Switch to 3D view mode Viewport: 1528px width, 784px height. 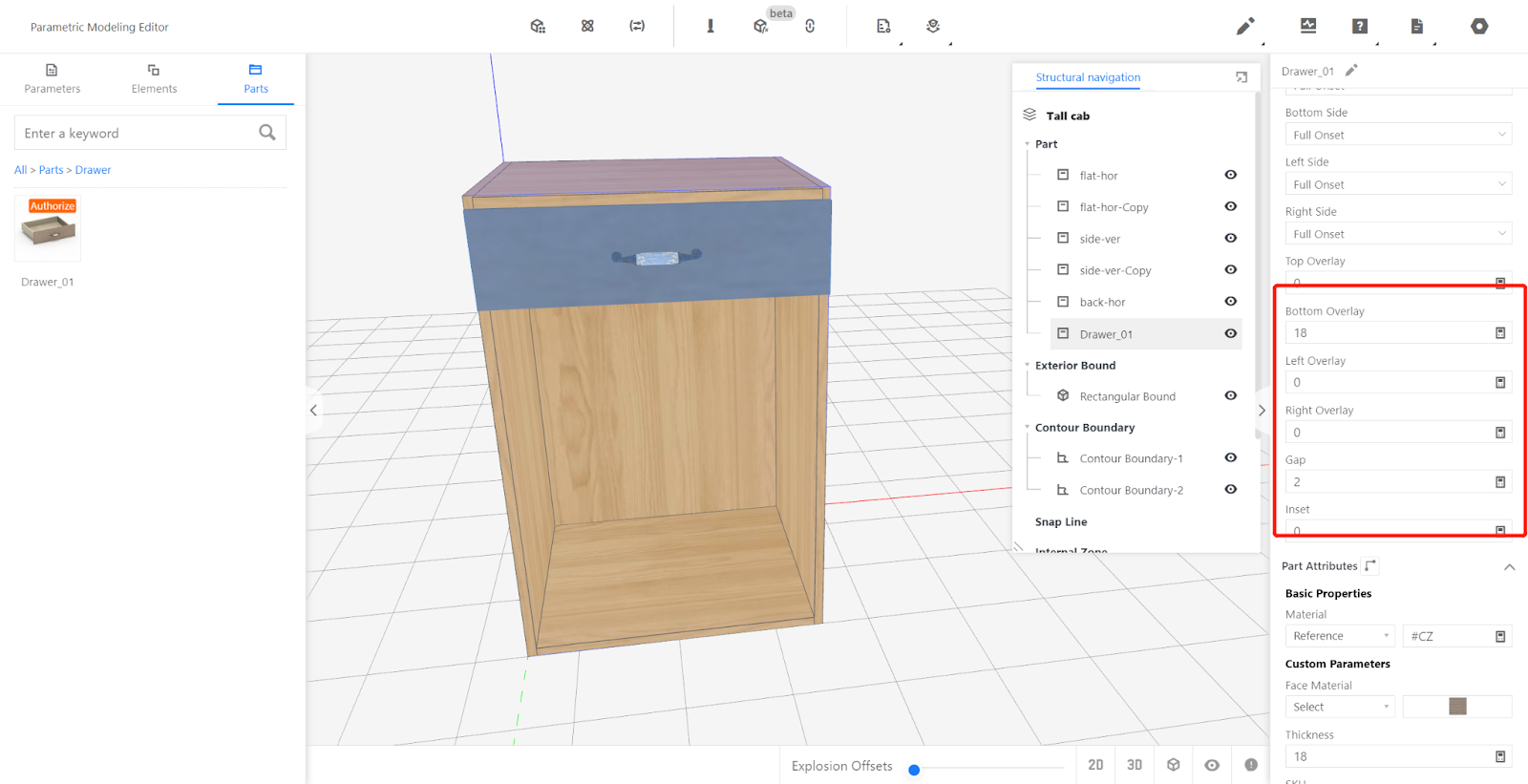pyautogui.click(x=1135, y=765)
